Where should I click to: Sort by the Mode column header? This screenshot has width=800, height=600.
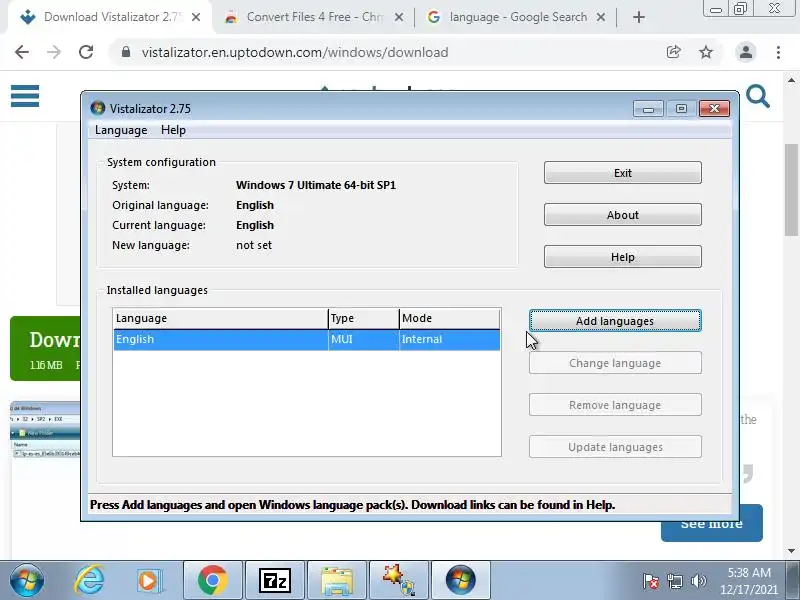tap(449, 318)
